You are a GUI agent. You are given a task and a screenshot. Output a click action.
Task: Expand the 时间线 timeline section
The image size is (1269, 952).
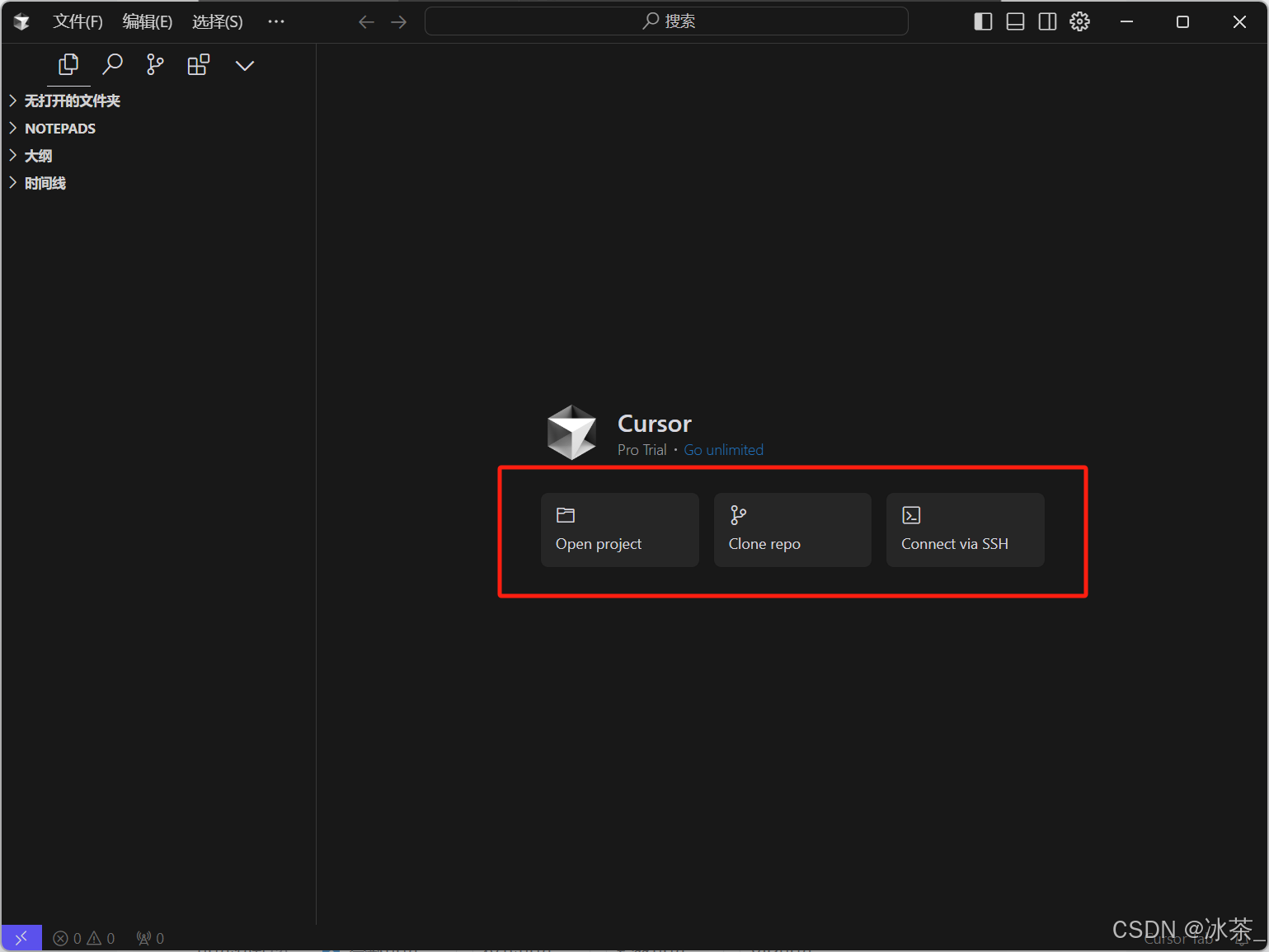tap(158, 183)
